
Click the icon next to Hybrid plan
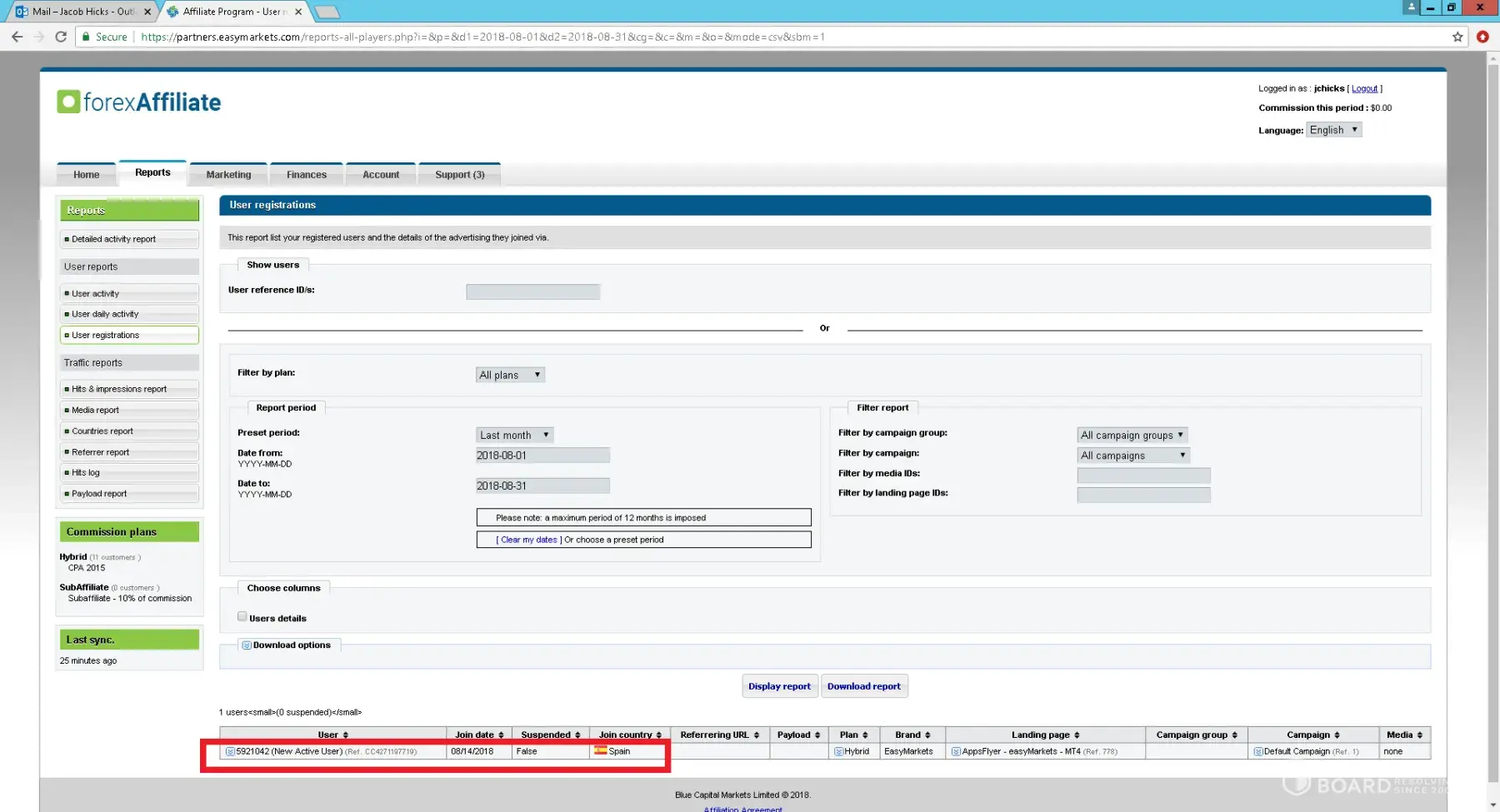838,752
